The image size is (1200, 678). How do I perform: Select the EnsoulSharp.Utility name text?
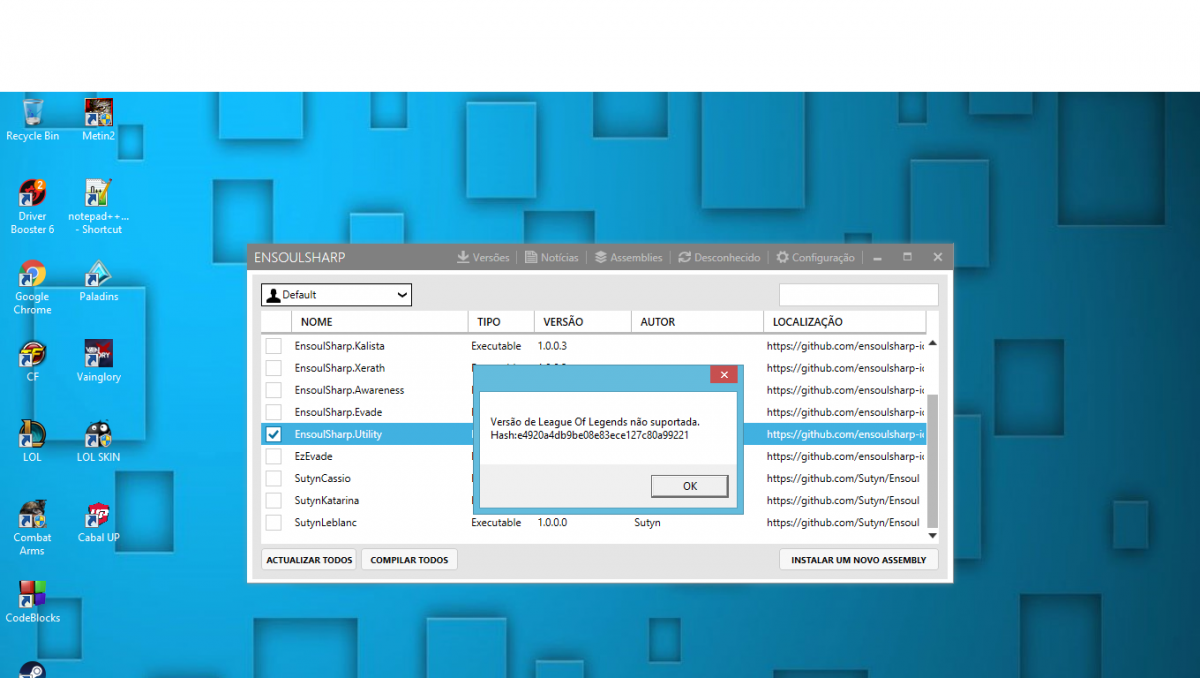(338, 434)
